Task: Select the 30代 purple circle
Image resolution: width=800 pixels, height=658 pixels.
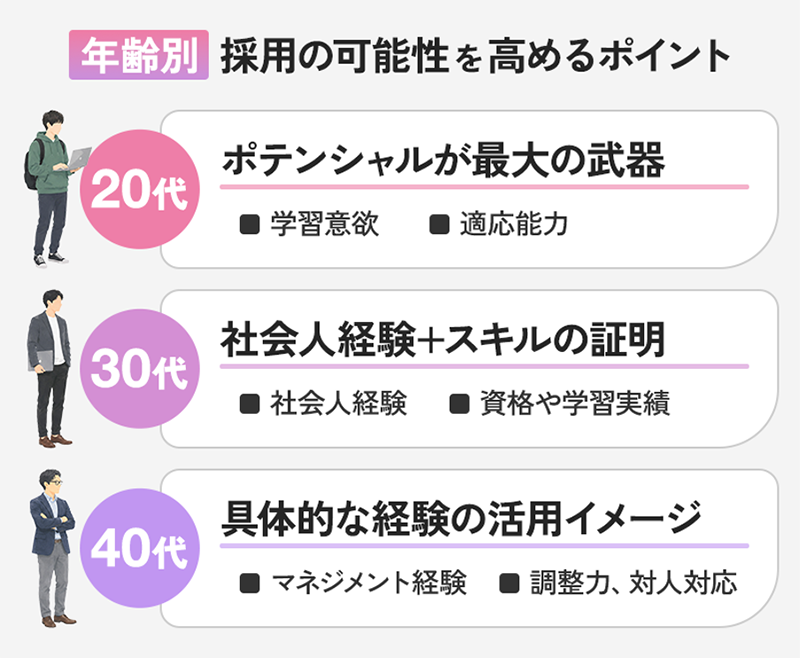Action: pos(139,369)
